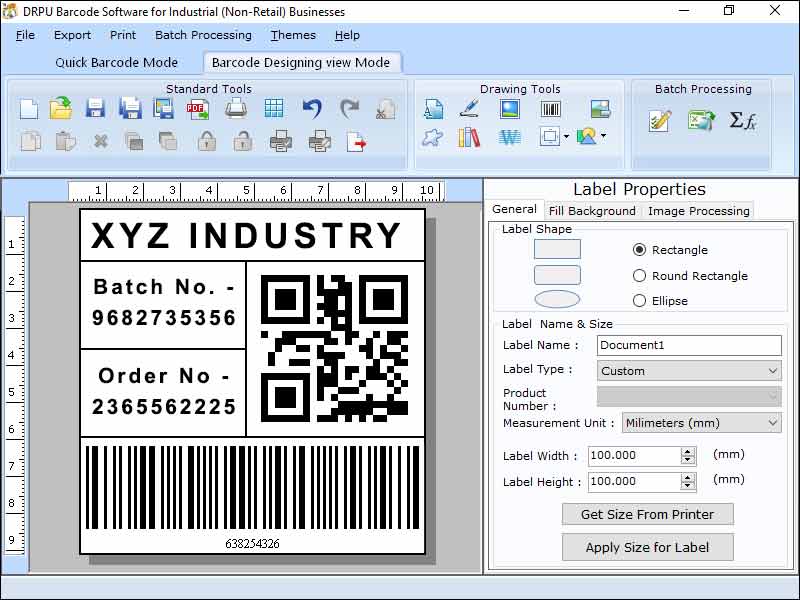Viewport: 800px width, 600px height.
Task: Open the PDF export tool
Action: click(x=196, y=108)
